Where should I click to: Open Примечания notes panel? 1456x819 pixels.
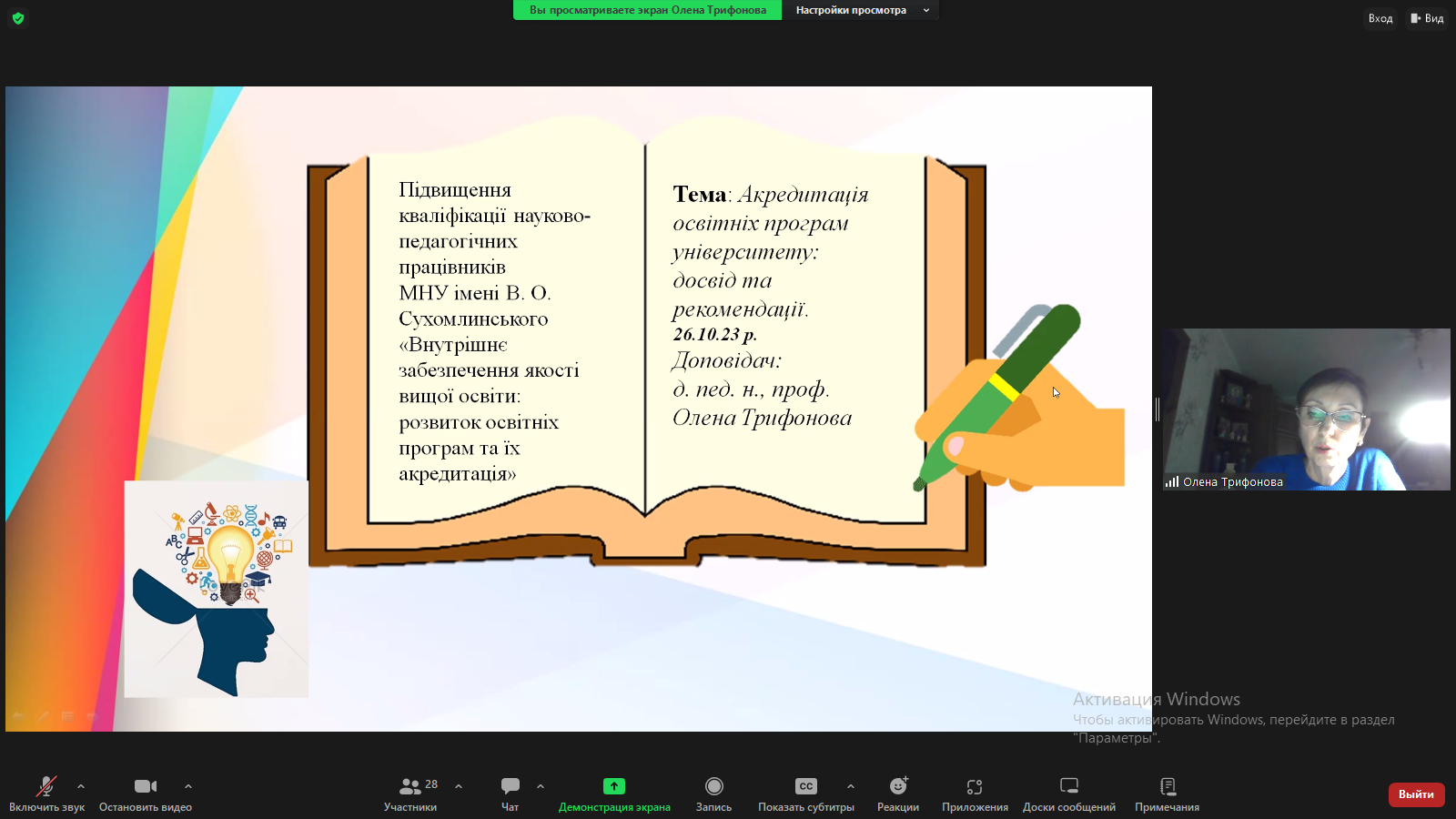[1167, 794]
